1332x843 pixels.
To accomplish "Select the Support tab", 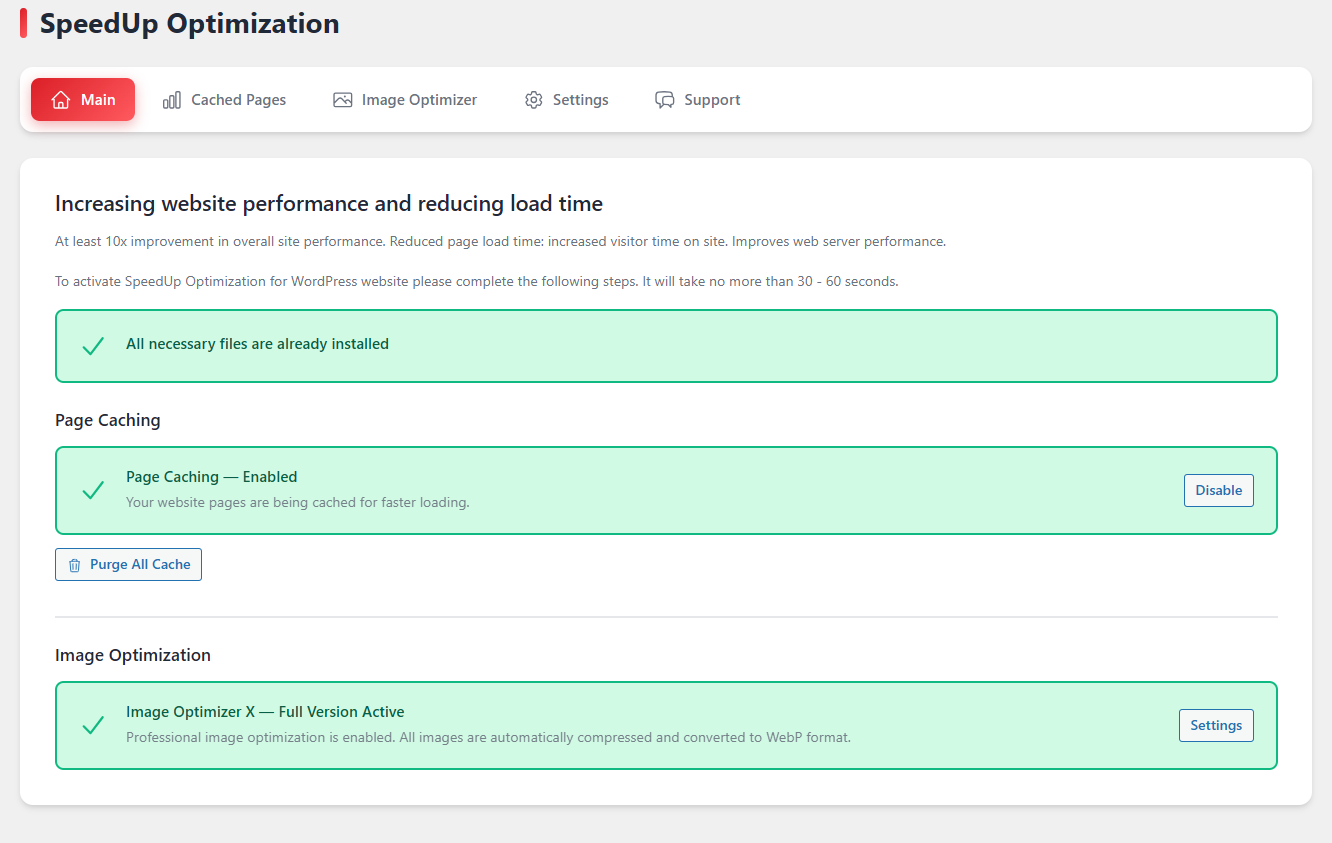I will click(698, 100).
